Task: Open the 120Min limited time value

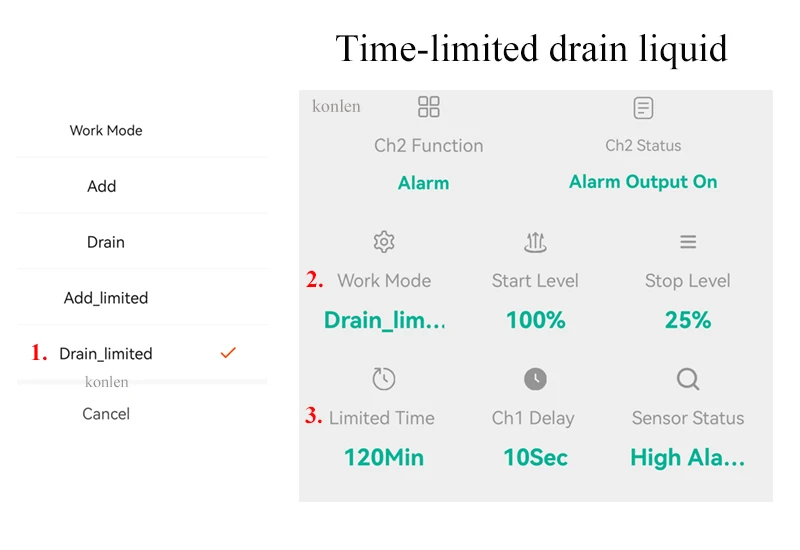Action: coord(384,458)
